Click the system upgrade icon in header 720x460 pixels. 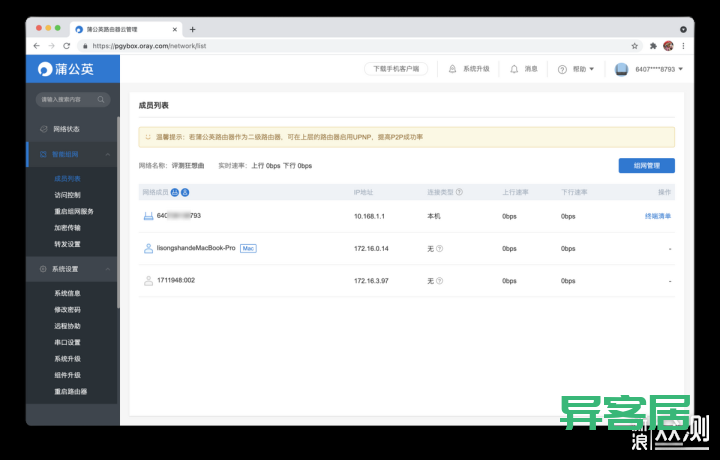click(452, 69)
